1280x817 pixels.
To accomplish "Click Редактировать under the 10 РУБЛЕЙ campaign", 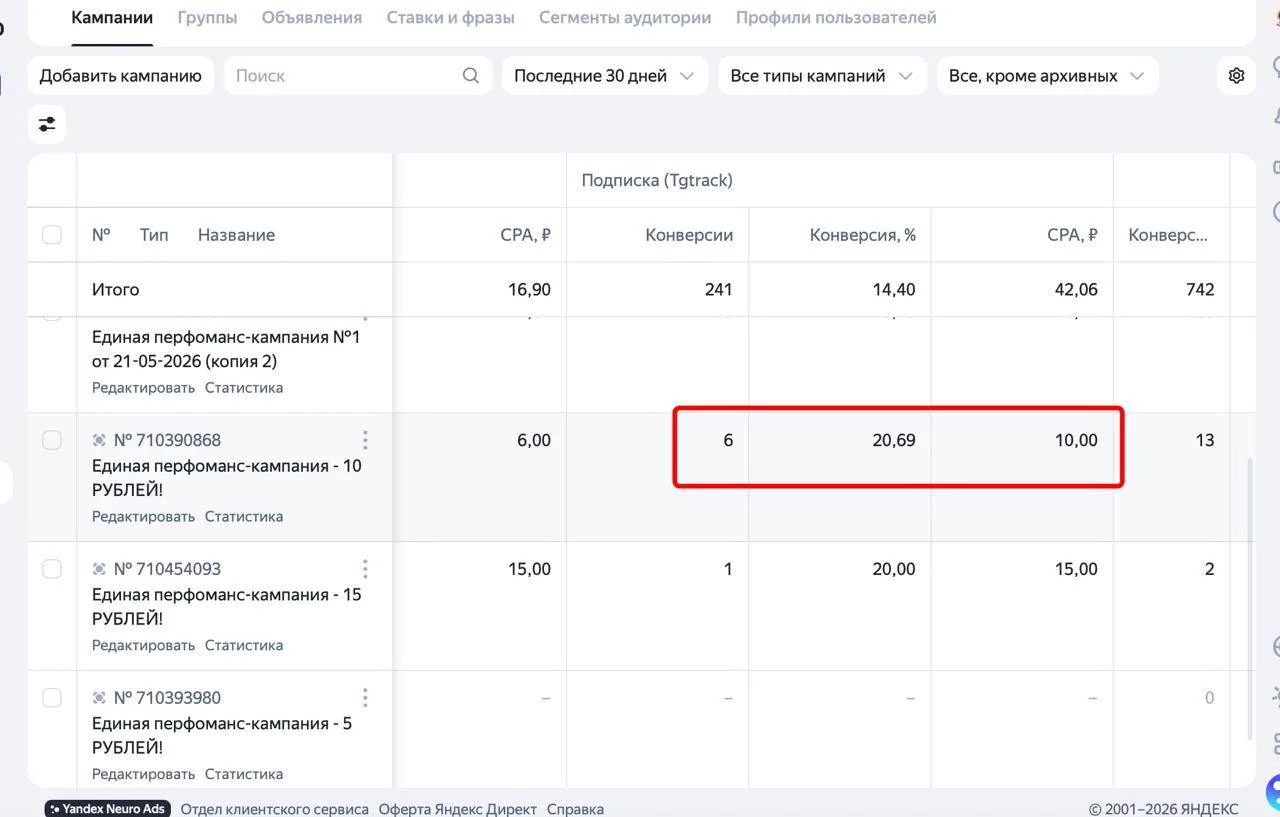I will 143,517.
